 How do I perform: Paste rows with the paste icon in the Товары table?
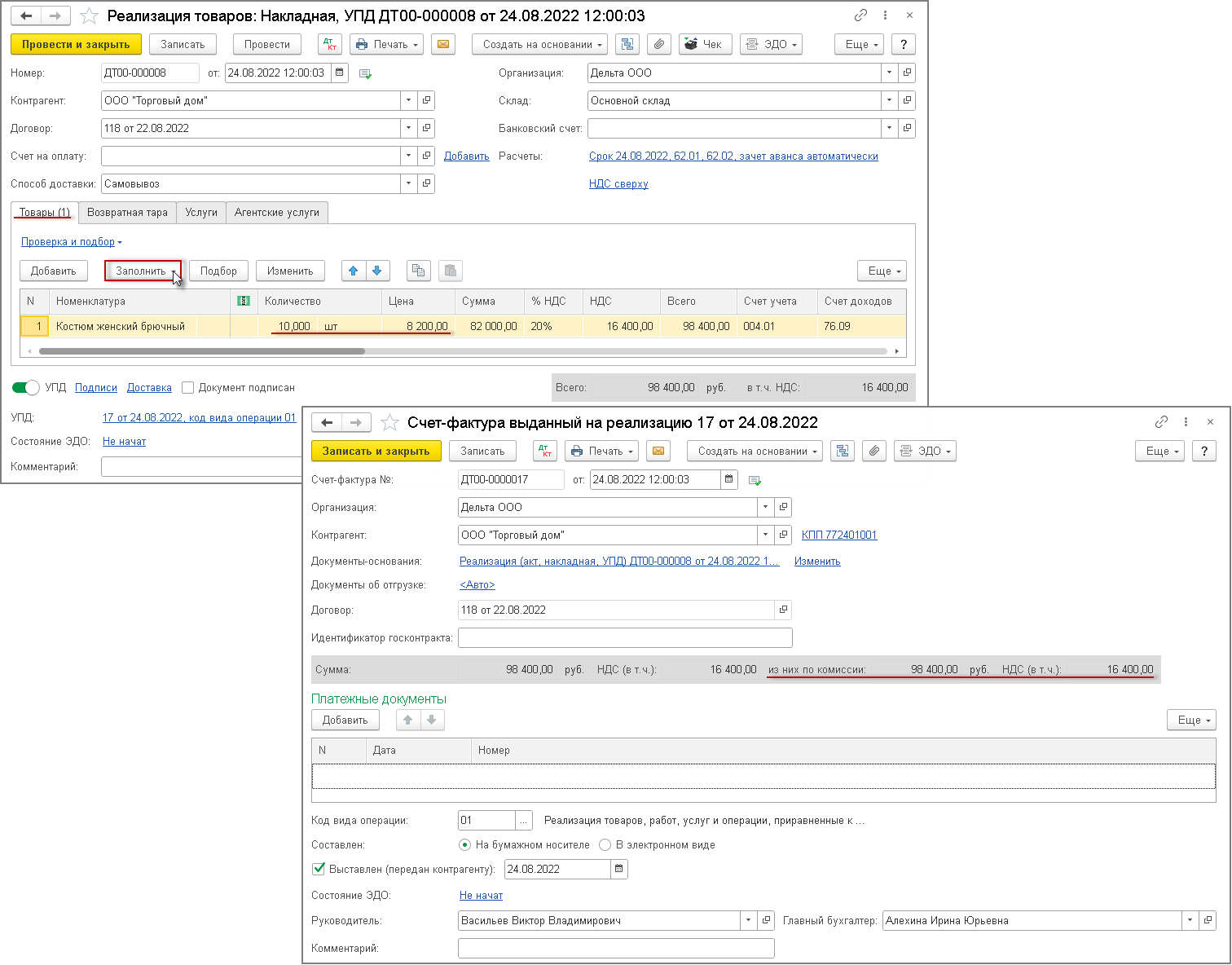[x=451, y=271]
